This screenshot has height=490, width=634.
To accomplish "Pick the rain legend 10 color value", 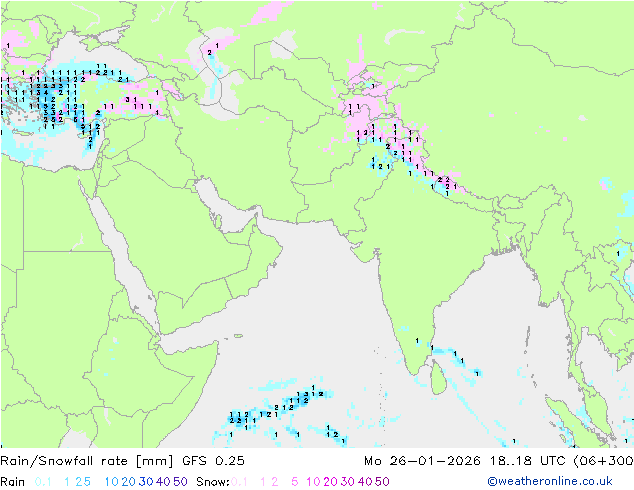I will tap(111, 482).
